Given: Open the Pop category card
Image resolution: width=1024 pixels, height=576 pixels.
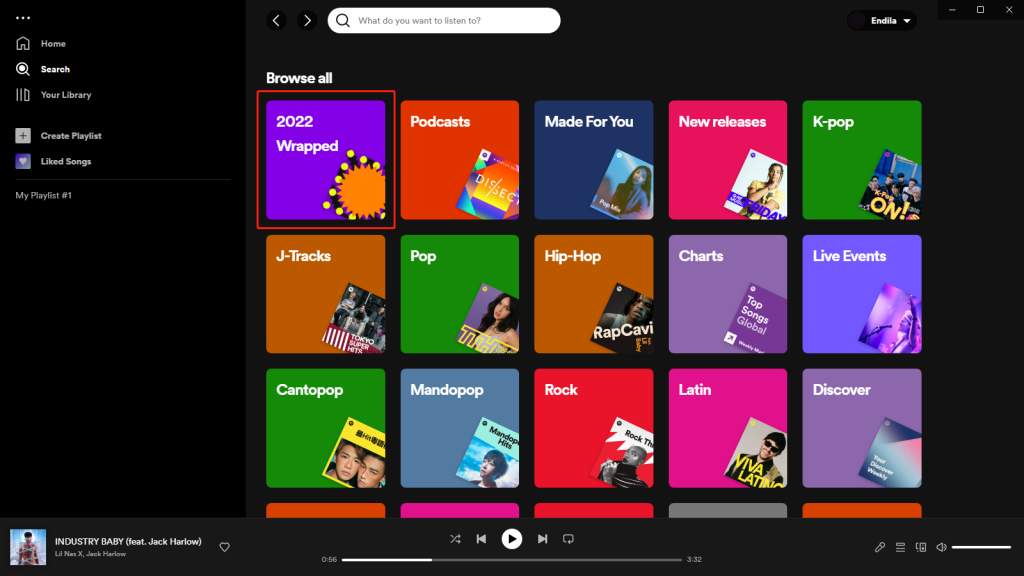Looking at the screenshot, I should (x=460, y=294).
